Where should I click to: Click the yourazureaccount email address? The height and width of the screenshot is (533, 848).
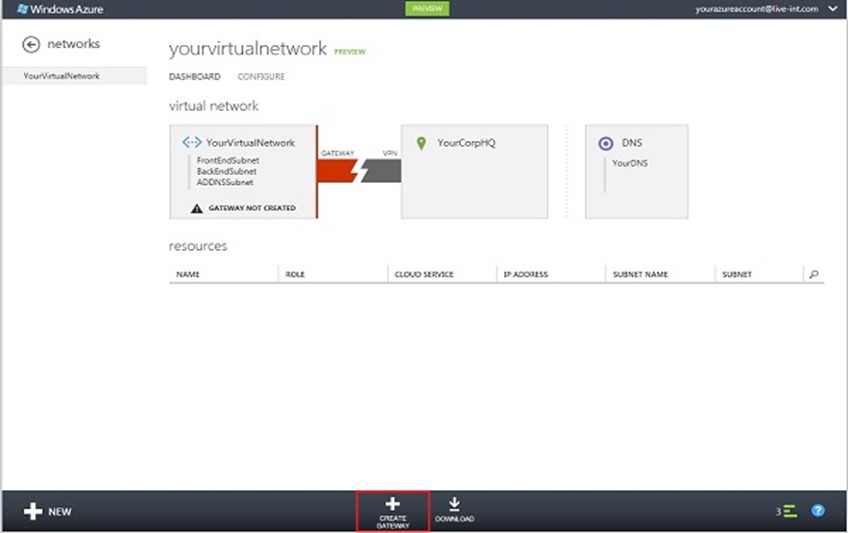point(757,9)
